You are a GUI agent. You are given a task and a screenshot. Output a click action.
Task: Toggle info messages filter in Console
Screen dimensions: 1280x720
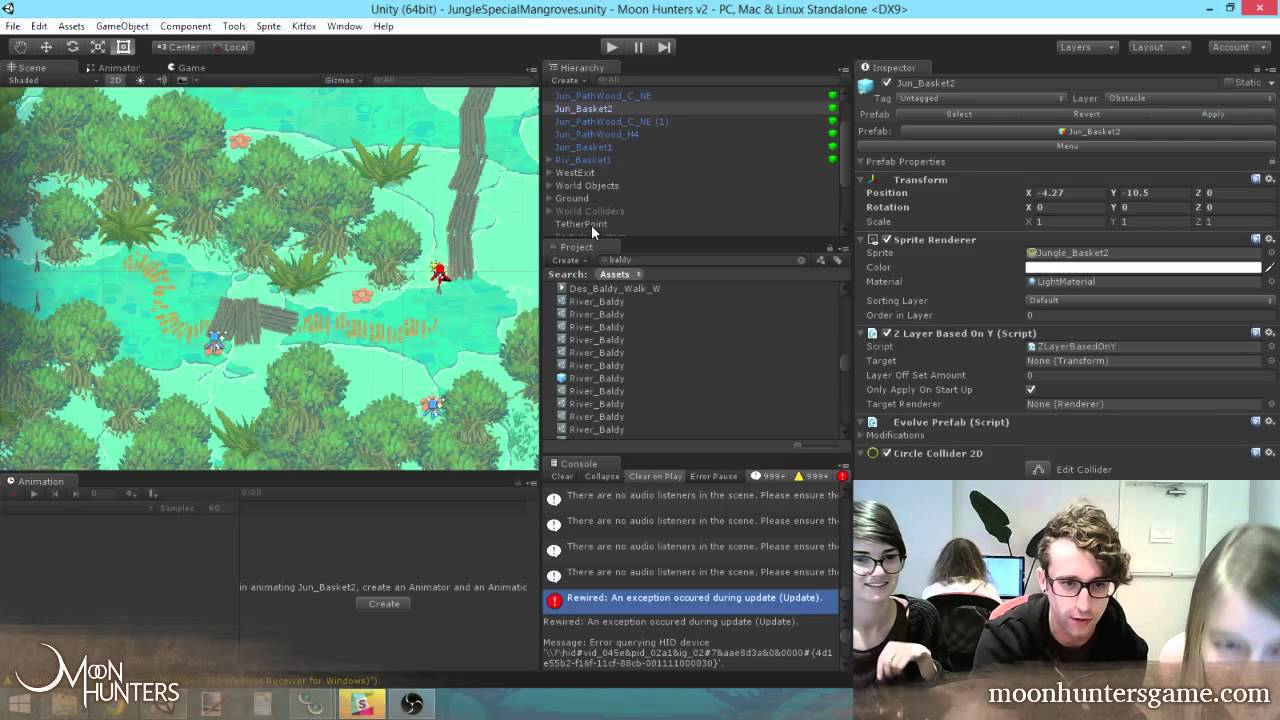point(768,476)
